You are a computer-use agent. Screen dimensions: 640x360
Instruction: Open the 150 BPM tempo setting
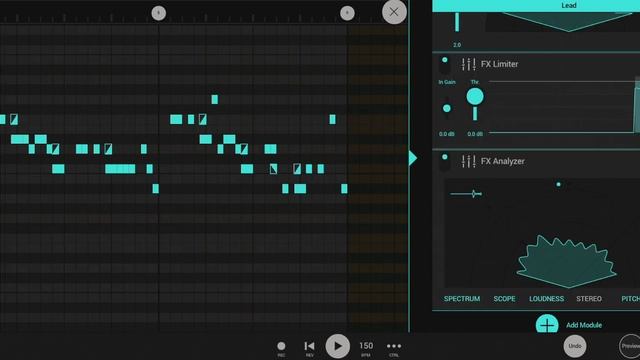[x=366, y=346]
